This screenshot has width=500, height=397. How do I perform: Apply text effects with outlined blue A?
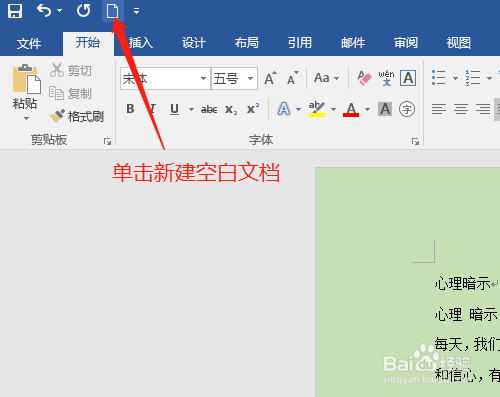(x=284, y=109)
